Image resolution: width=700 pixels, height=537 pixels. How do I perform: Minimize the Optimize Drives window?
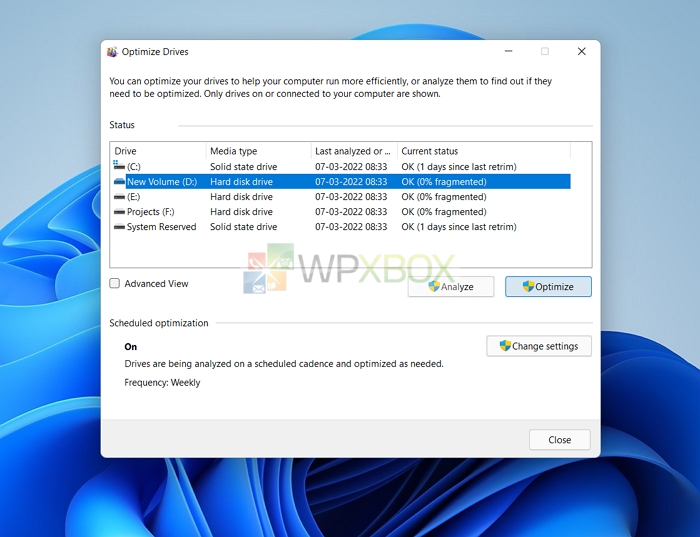[508, 51]
